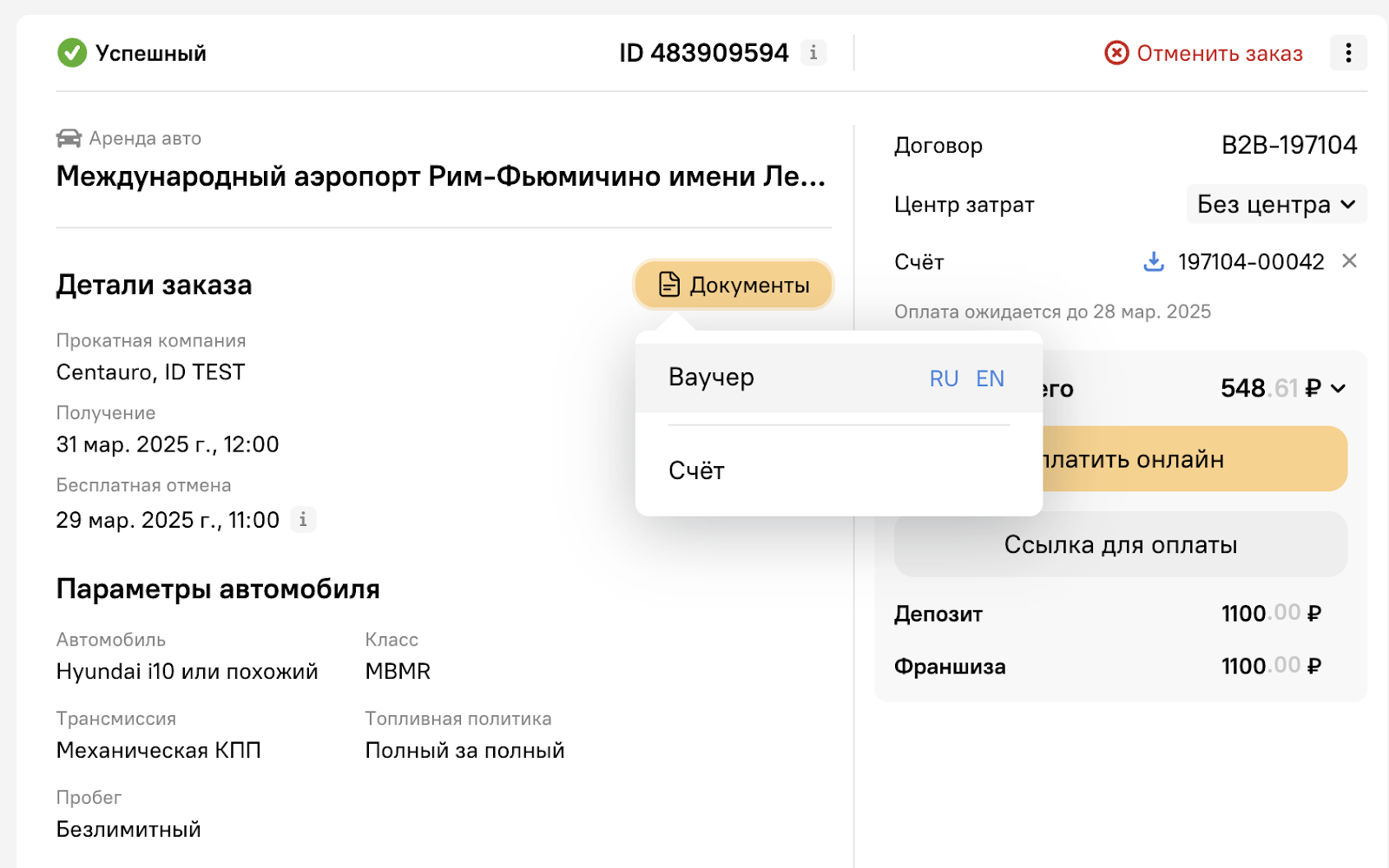The width and height of the screenshot is (1389, 868).
Task: Select Счёт in documents menu
Action: (839, 470)
